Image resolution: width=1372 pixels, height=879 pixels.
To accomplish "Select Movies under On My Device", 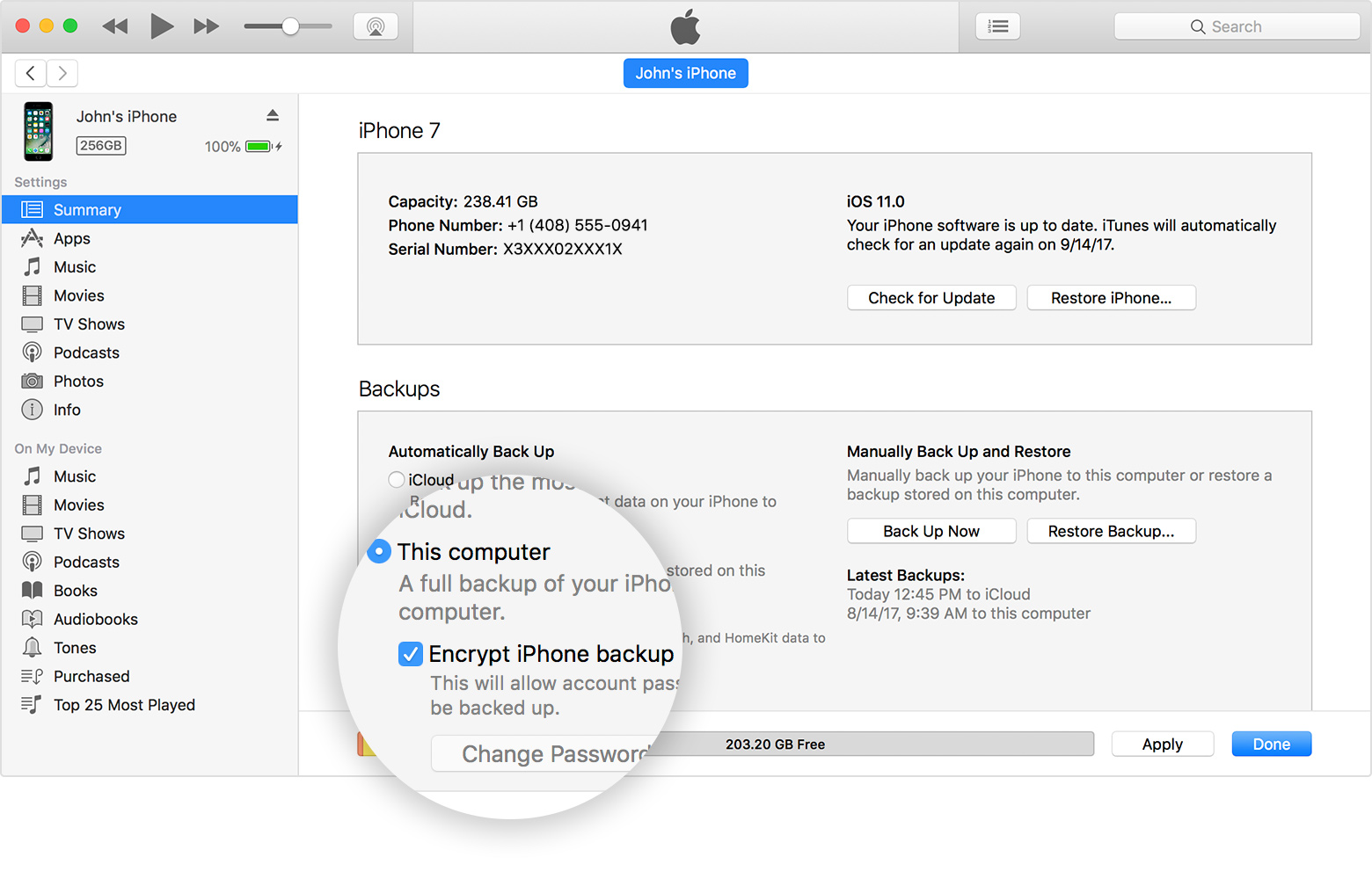I will tap(150, 505).
